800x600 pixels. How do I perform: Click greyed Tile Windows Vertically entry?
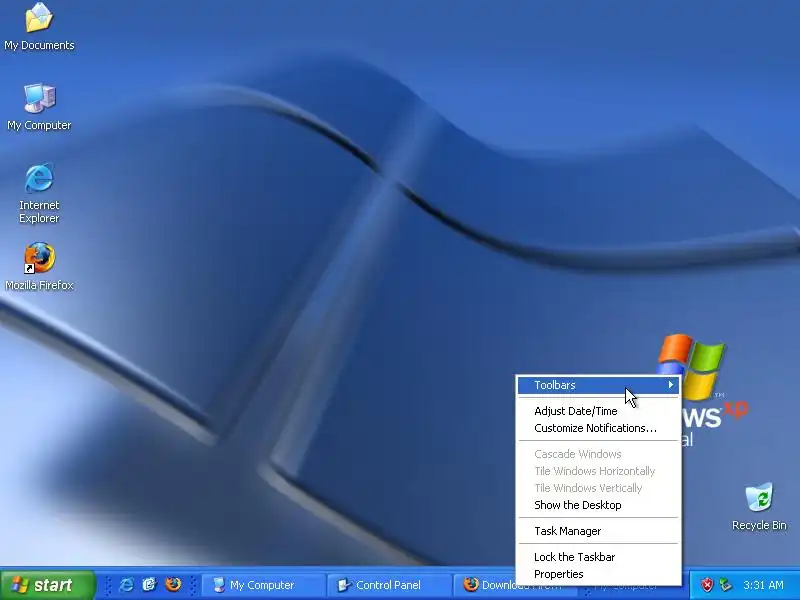click(x=598, y=488)
